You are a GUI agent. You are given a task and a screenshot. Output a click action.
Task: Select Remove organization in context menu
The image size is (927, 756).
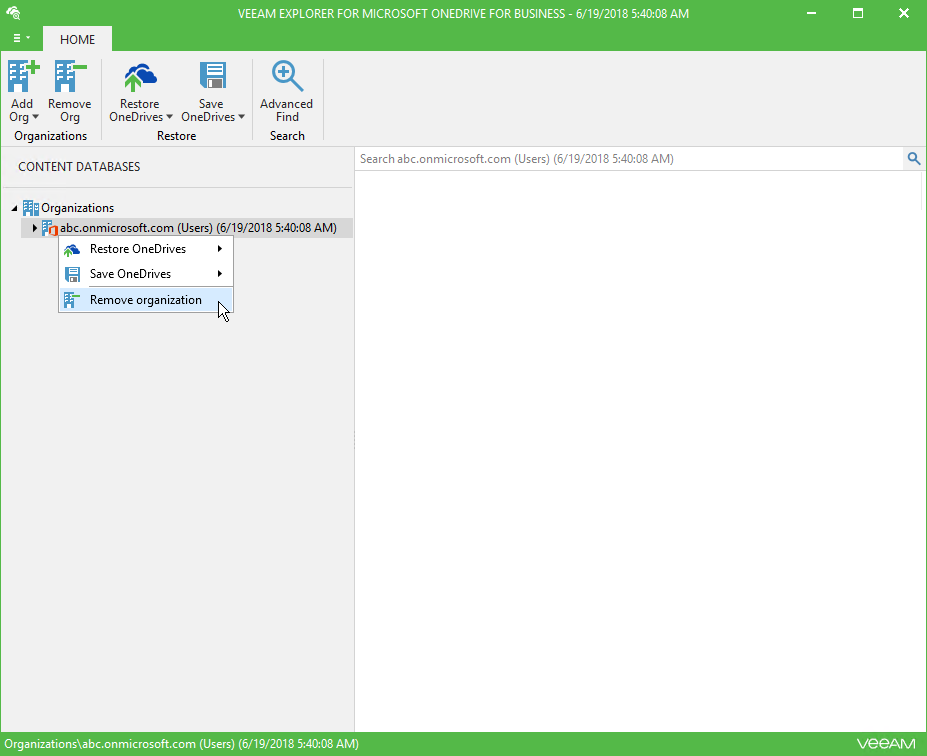[146, 300]
